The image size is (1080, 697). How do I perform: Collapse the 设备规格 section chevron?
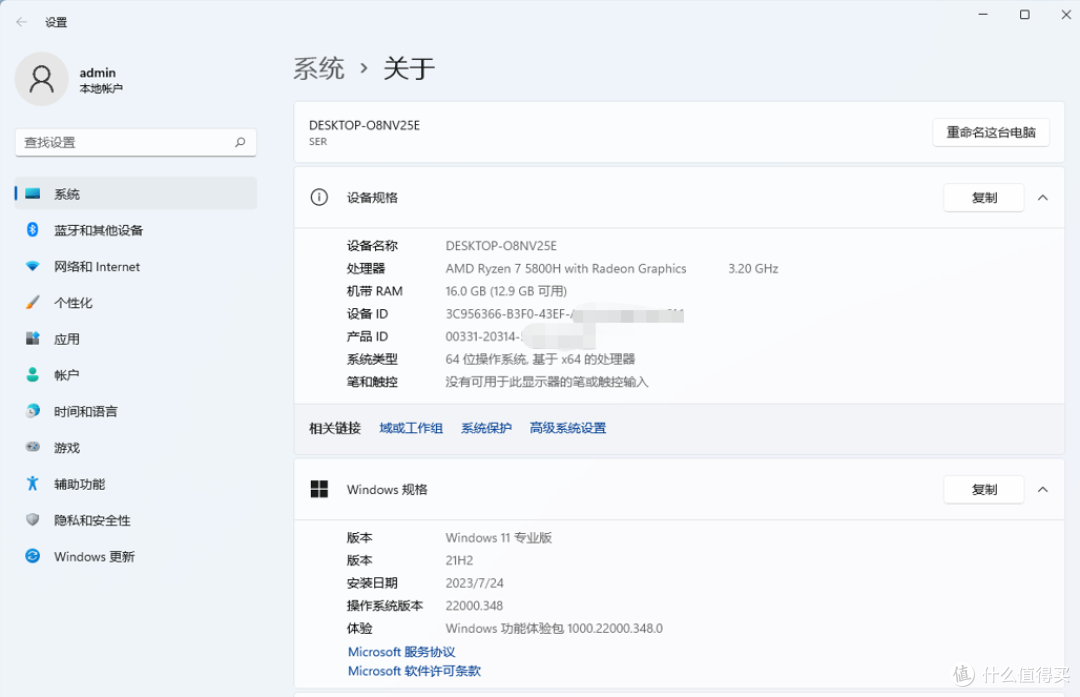pyautogui.click(x=1043, y=198)
